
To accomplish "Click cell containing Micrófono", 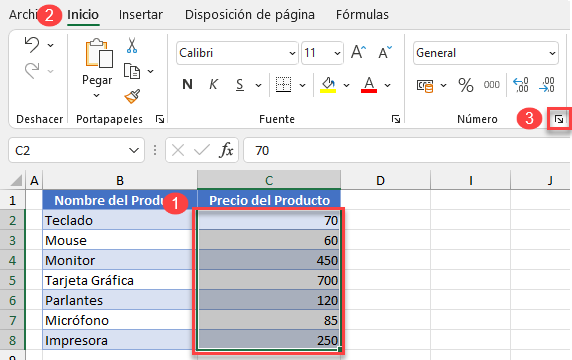I will (x=120, y=320).
